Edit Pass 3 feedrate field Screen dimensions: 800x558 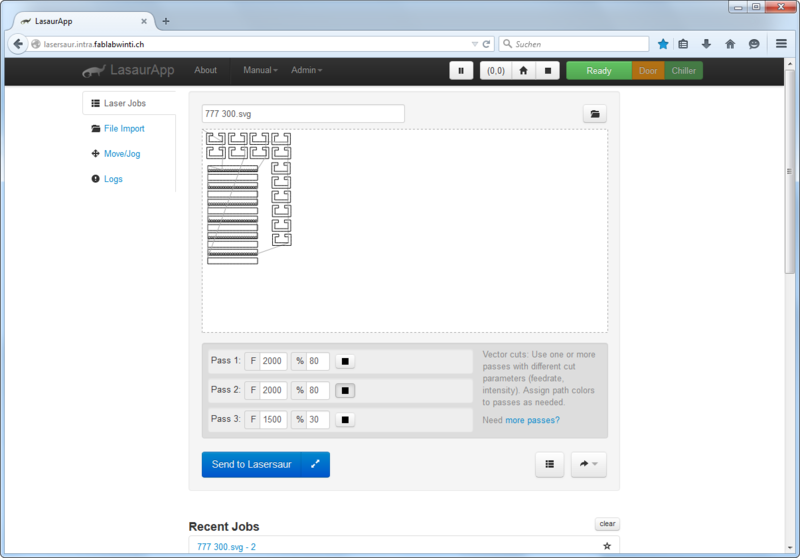(x=273, y=419)
